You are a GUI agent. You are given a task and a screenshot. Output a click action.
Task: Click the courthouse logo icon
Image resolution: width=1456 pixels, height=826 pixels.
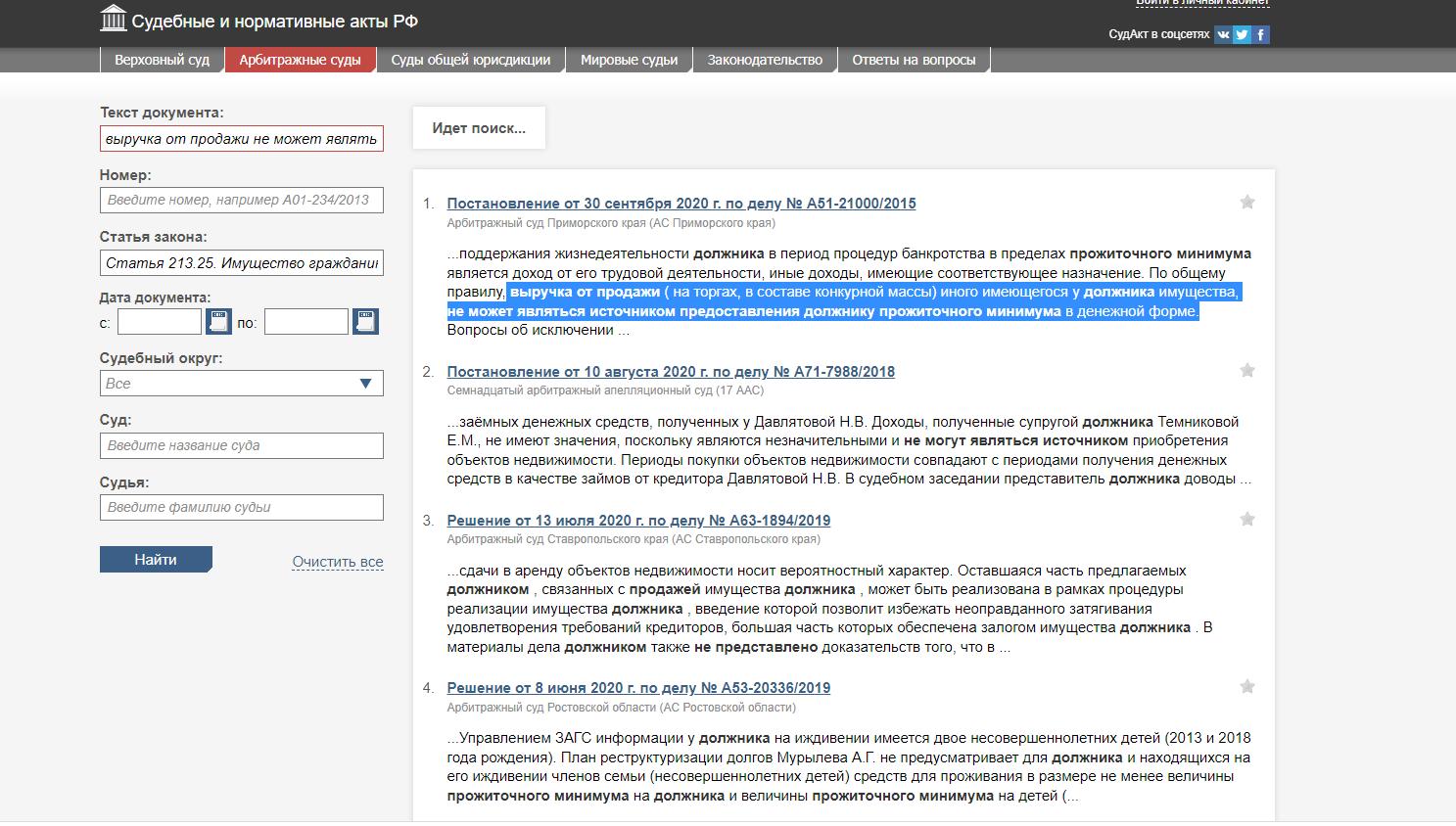[114, 19]
